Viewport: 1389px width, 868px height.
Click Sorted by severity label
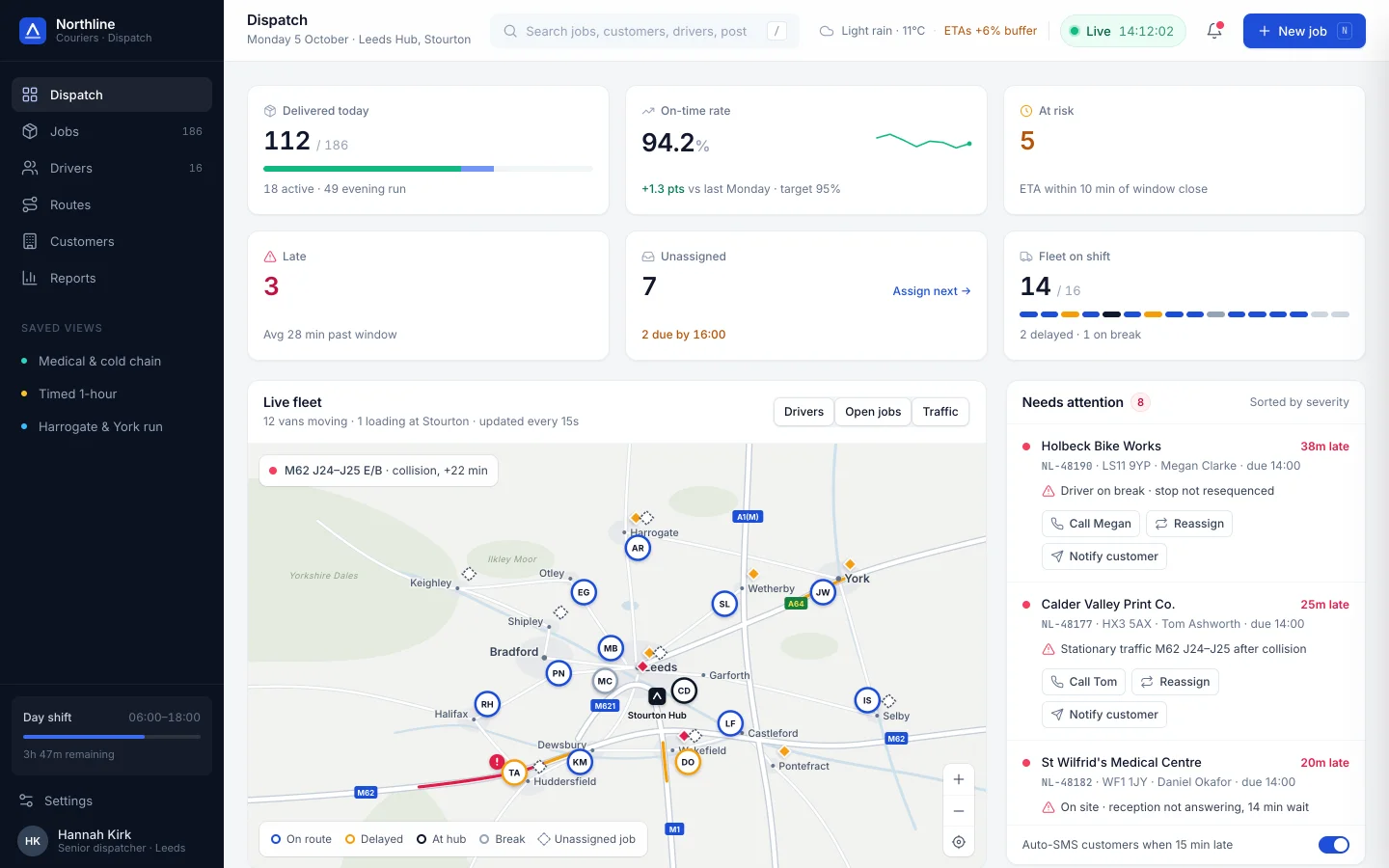click(1299, 402)
